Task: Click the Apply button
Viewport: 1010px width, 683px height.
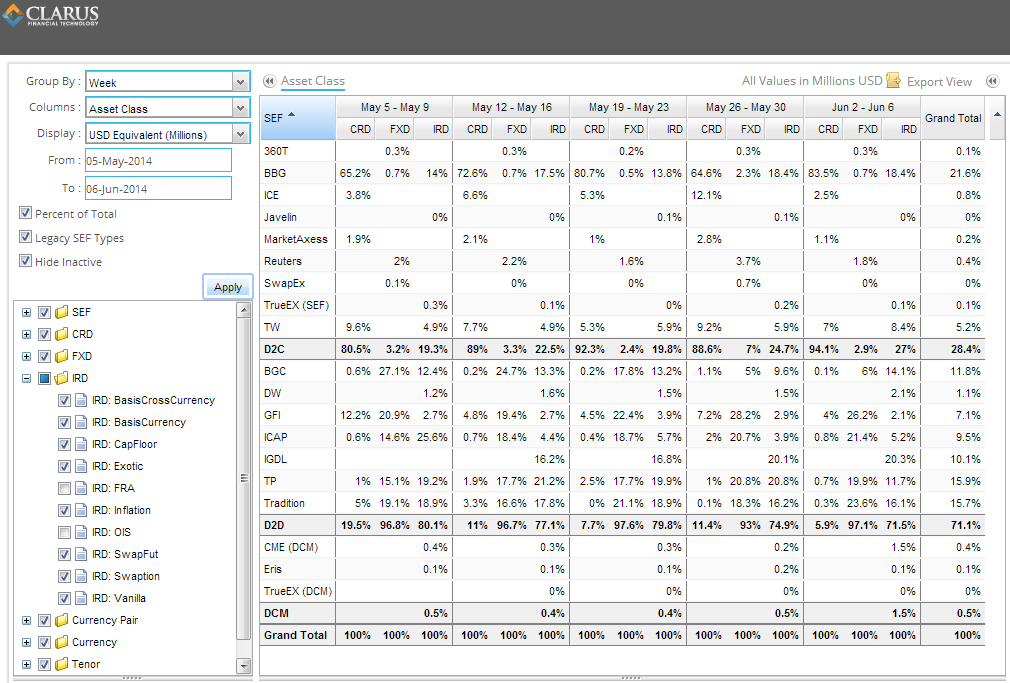Action: [228, 287]
